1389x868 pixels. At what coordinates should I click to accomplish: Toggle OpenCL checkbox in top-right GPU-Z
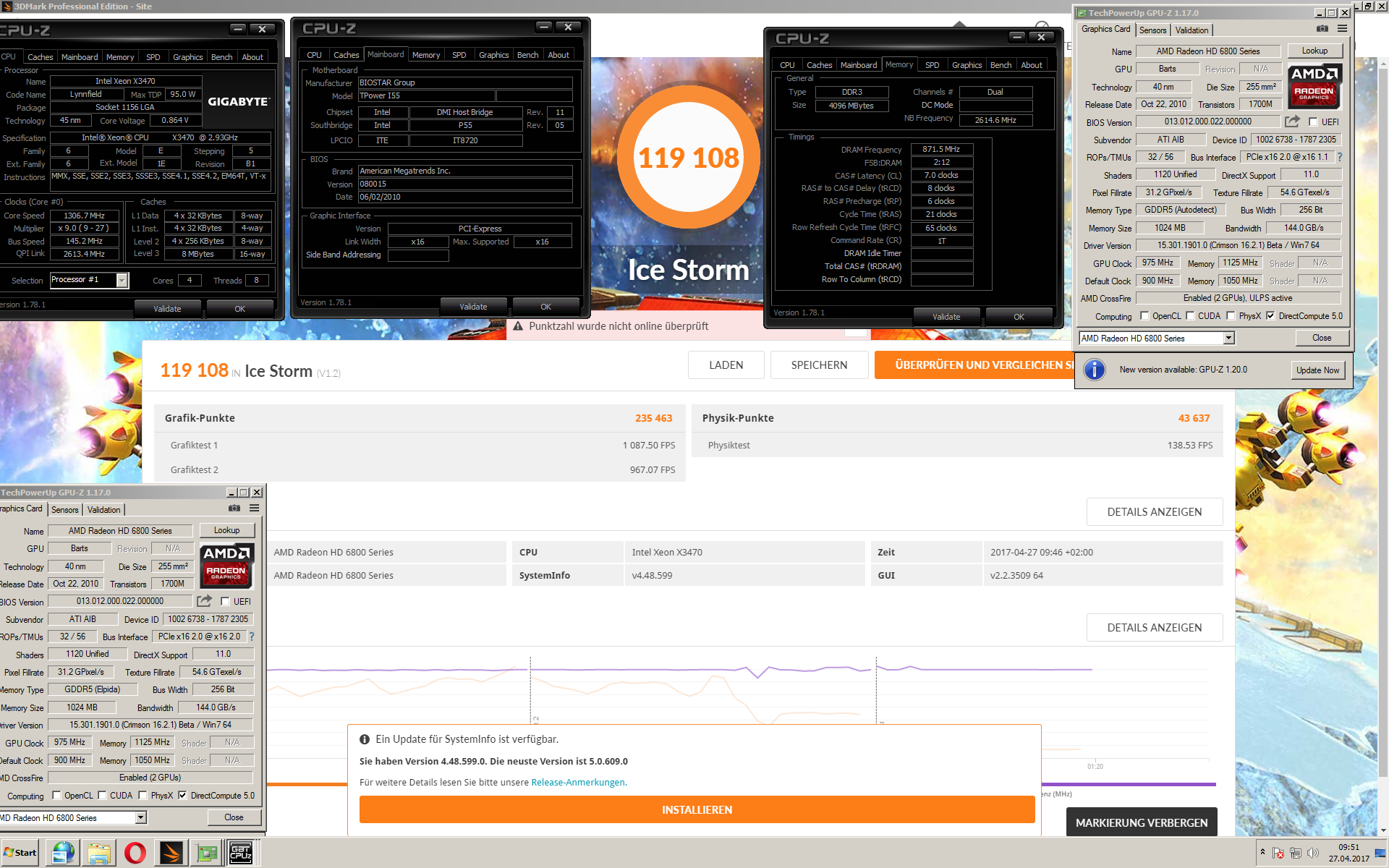tap(1144, 315)
